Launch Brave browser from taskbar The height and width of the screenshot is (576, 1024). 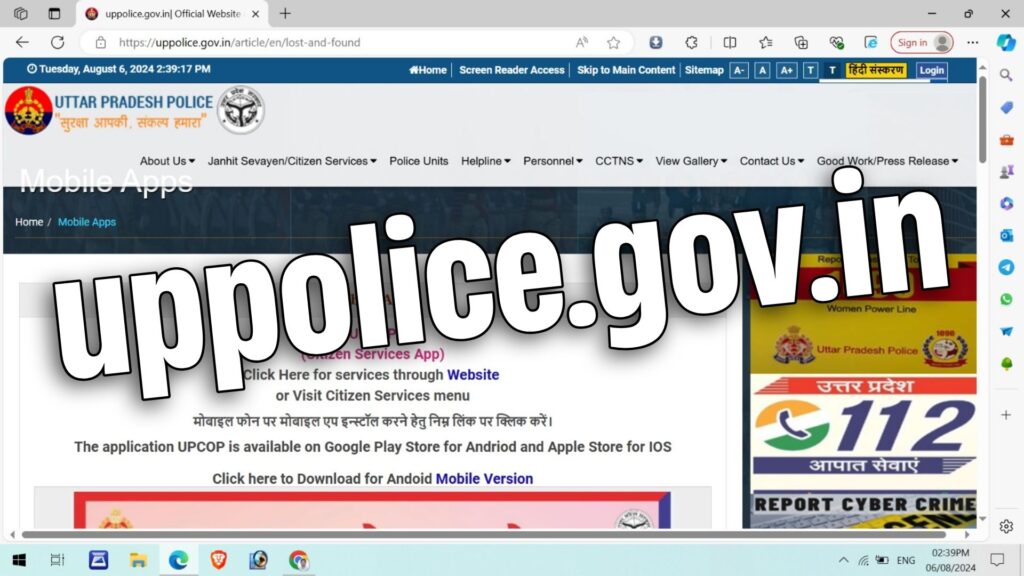click(x=218, y=560)
